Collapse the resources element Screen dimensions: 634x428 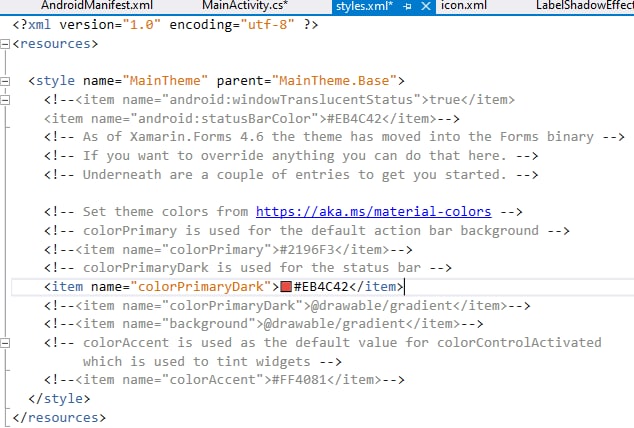pos(4,44)
